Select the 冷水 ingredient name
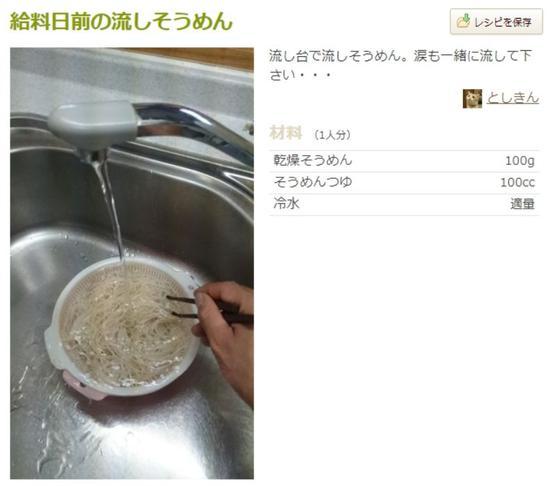 tap(286, 204)
